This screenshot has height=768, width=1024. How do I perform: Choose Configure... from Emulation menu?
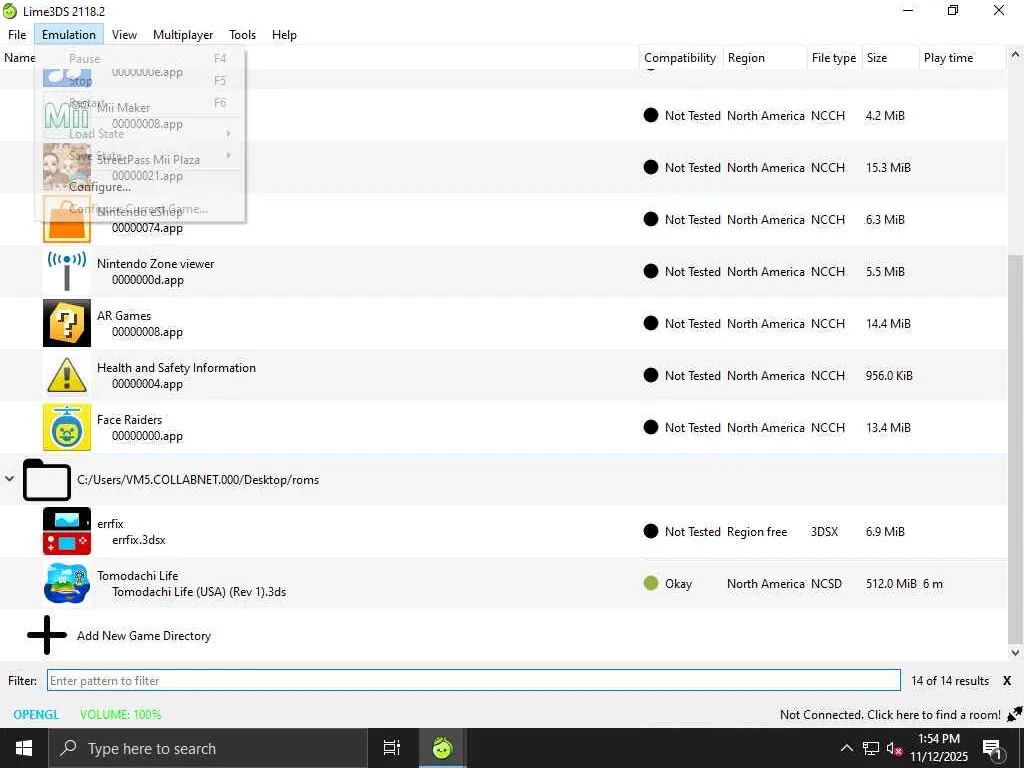(140, 187)
